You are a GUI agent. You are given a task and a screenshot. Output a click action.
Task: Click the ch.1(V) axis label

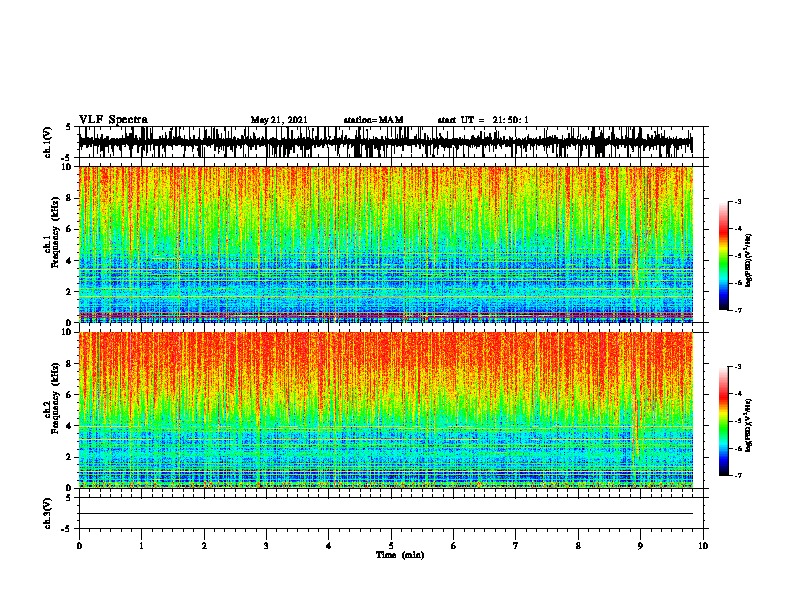48,142
